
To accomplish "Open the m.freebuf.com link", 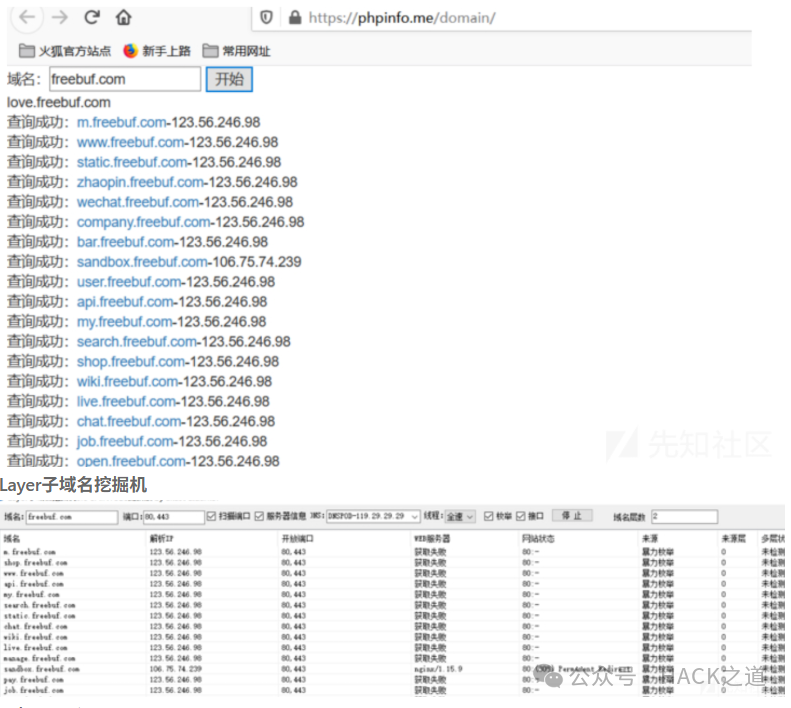I will point(121,122).
